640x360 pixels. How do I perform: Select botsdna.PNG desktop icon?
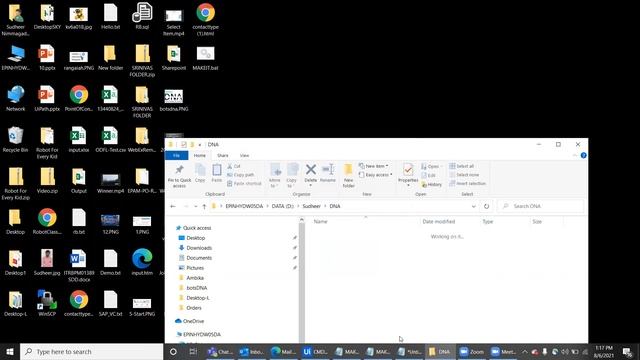pos(173,99)
